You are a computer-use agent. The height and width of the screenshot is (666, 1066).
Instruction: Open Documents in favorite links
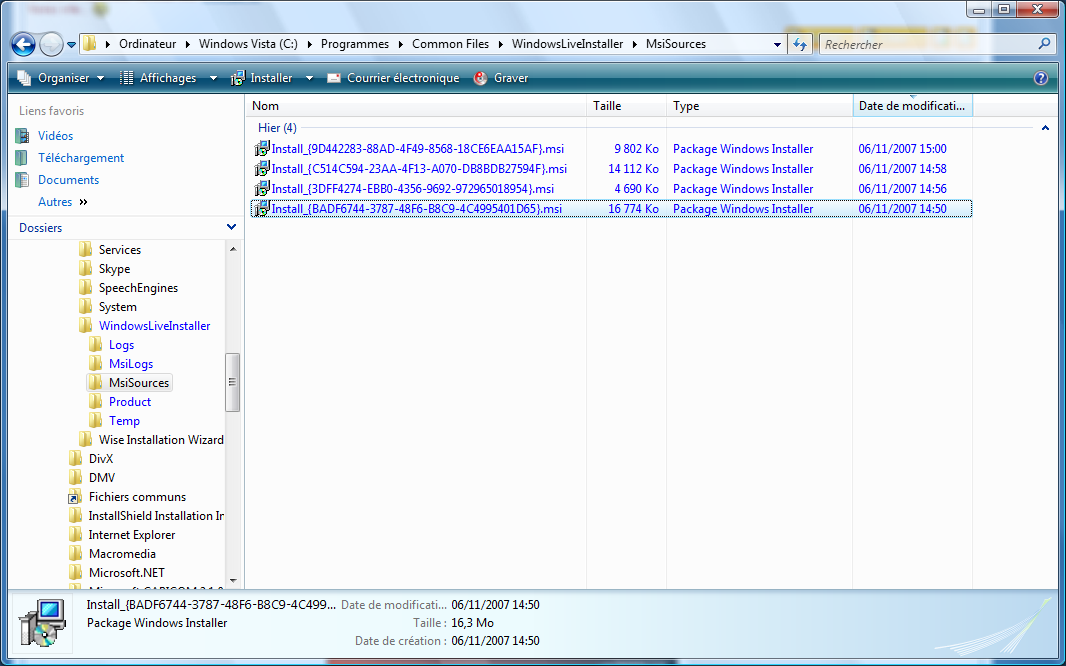[68, 180]
